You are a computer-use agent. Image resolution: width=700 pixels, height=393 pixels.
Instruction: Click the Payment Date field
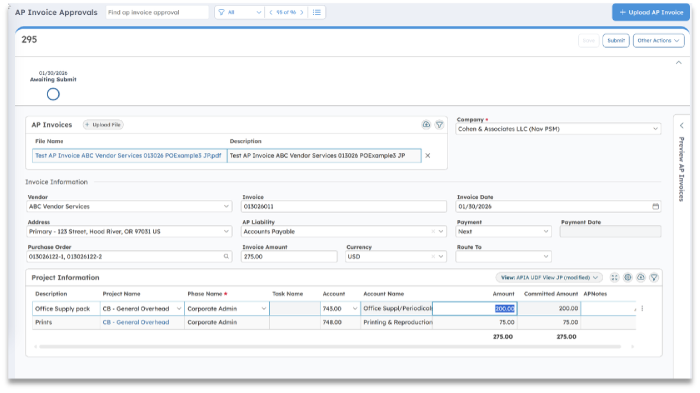click(610, 231)
